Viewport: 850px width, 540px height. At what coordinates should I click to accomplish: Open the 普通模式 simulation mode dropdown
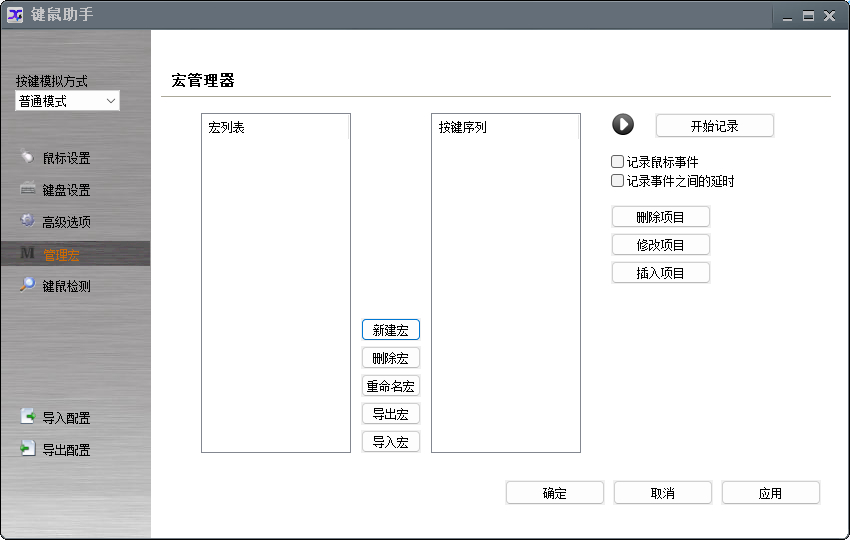point(67,101)
